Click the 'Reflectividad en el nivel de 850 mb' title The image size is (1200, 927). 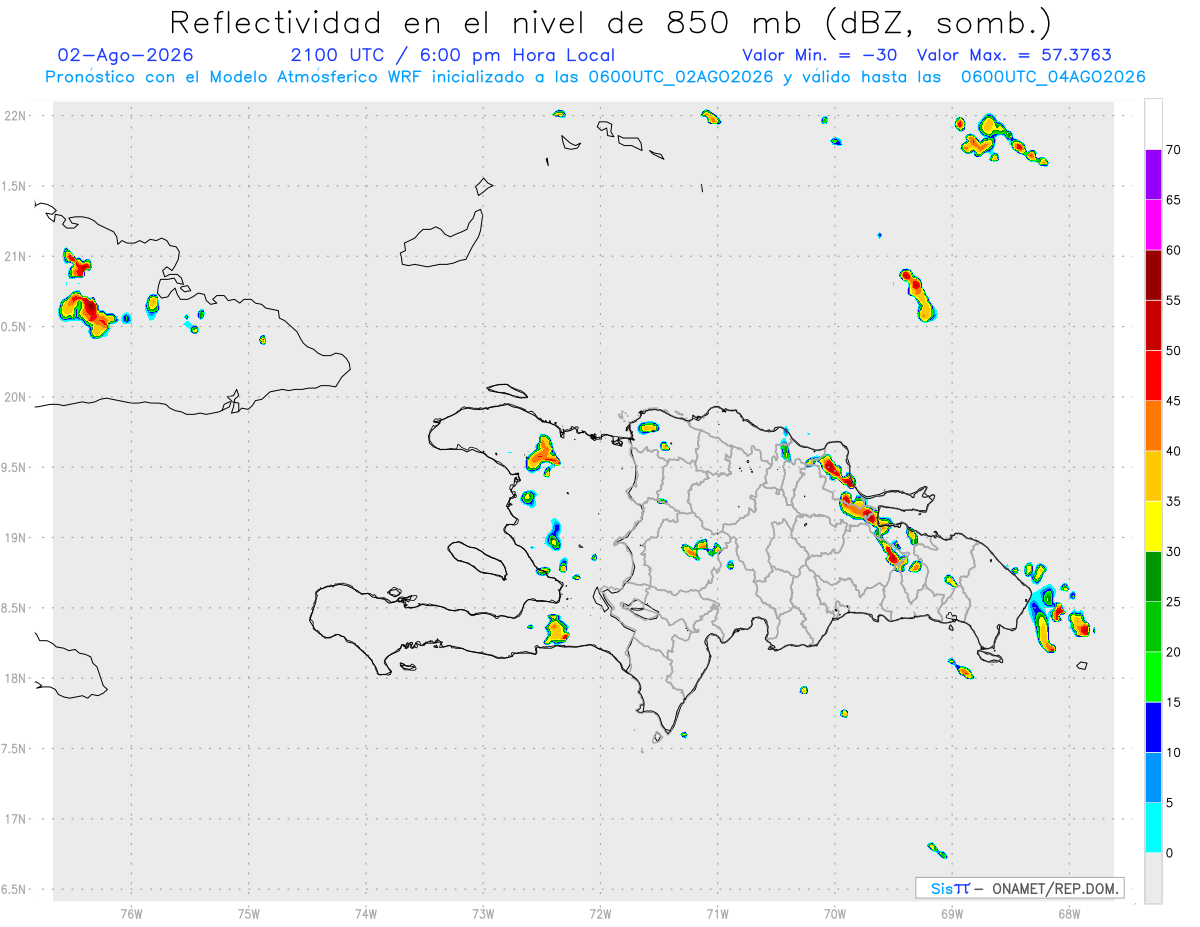pyautogui.click(x=611, y=22)
